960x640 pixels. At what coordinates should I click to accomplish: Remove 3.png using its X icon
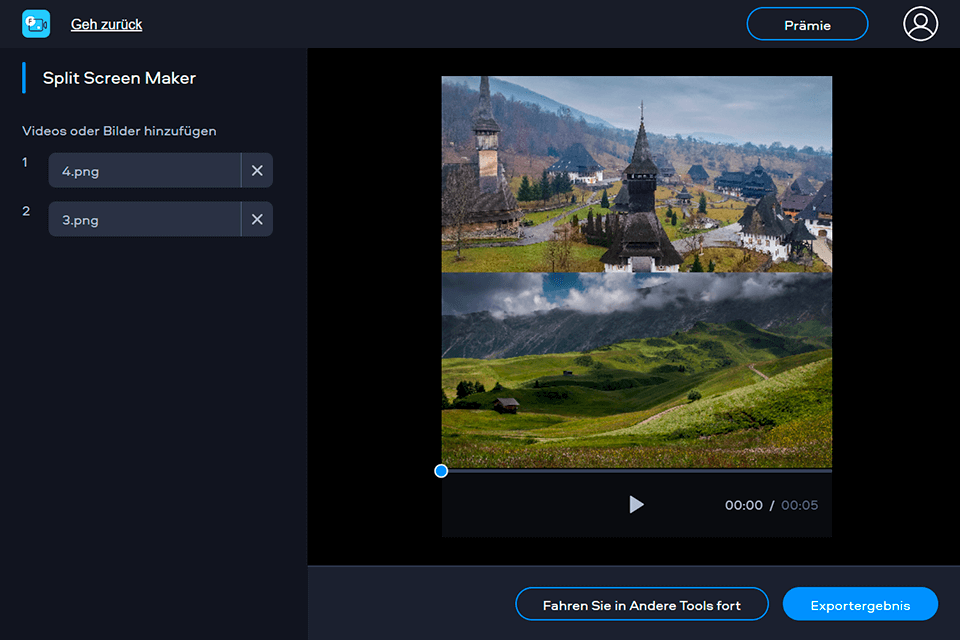[257, 219]
